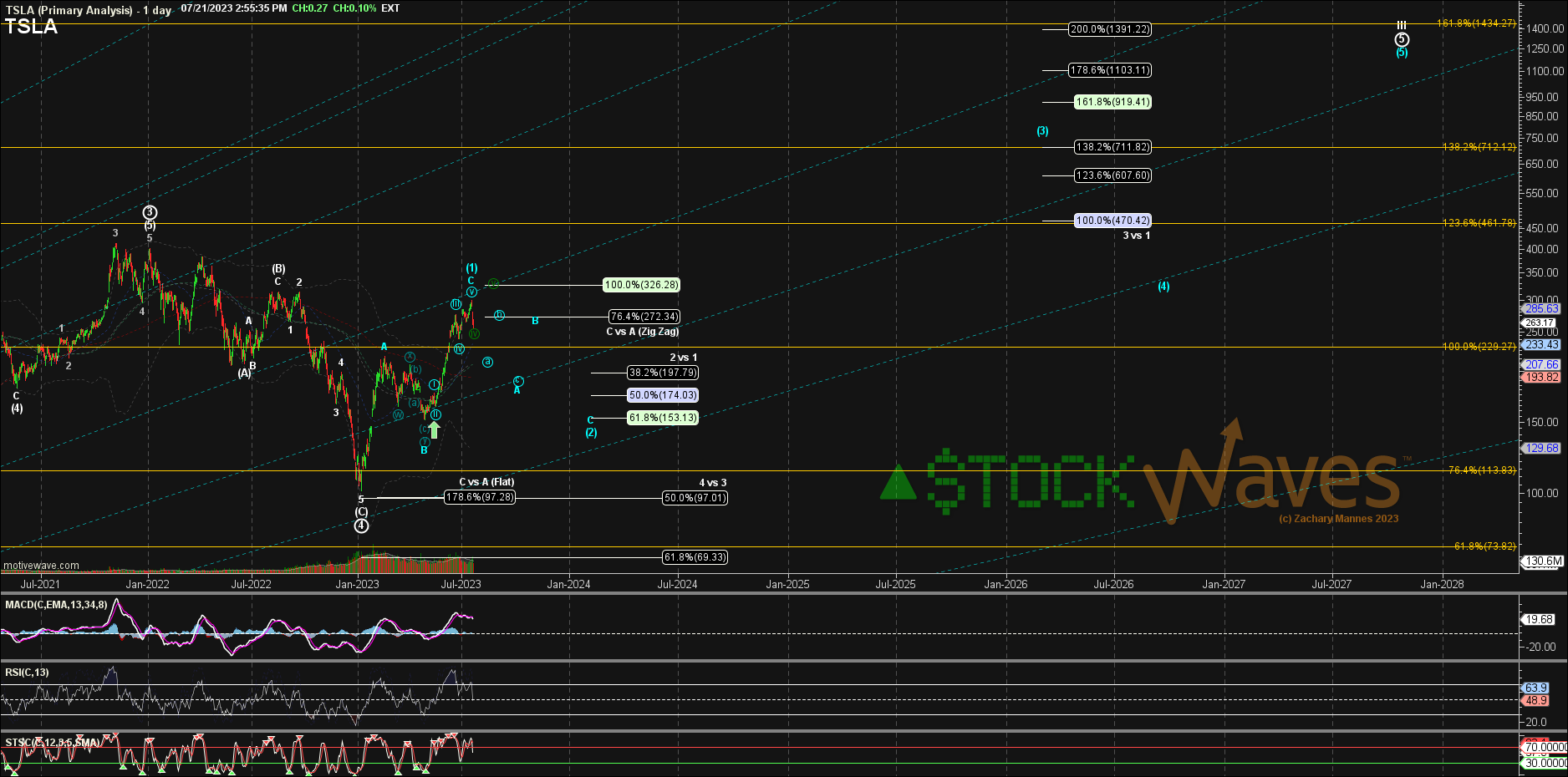This screenshot has height=777, width=1568.
Task: Click the TSLA symbol title
Action: (31, 27)
